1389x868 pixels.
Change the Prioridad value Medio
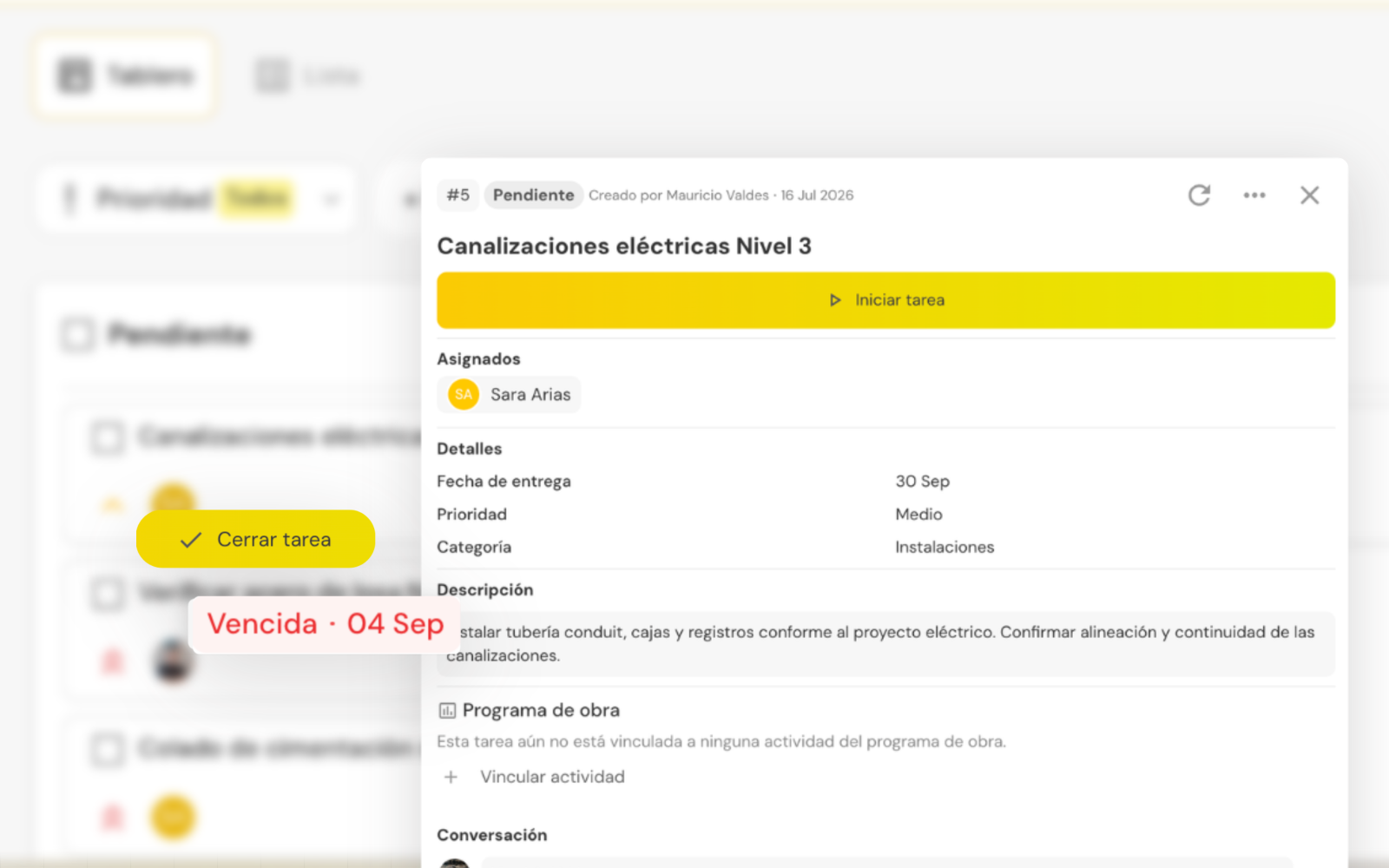pos(918,515)
